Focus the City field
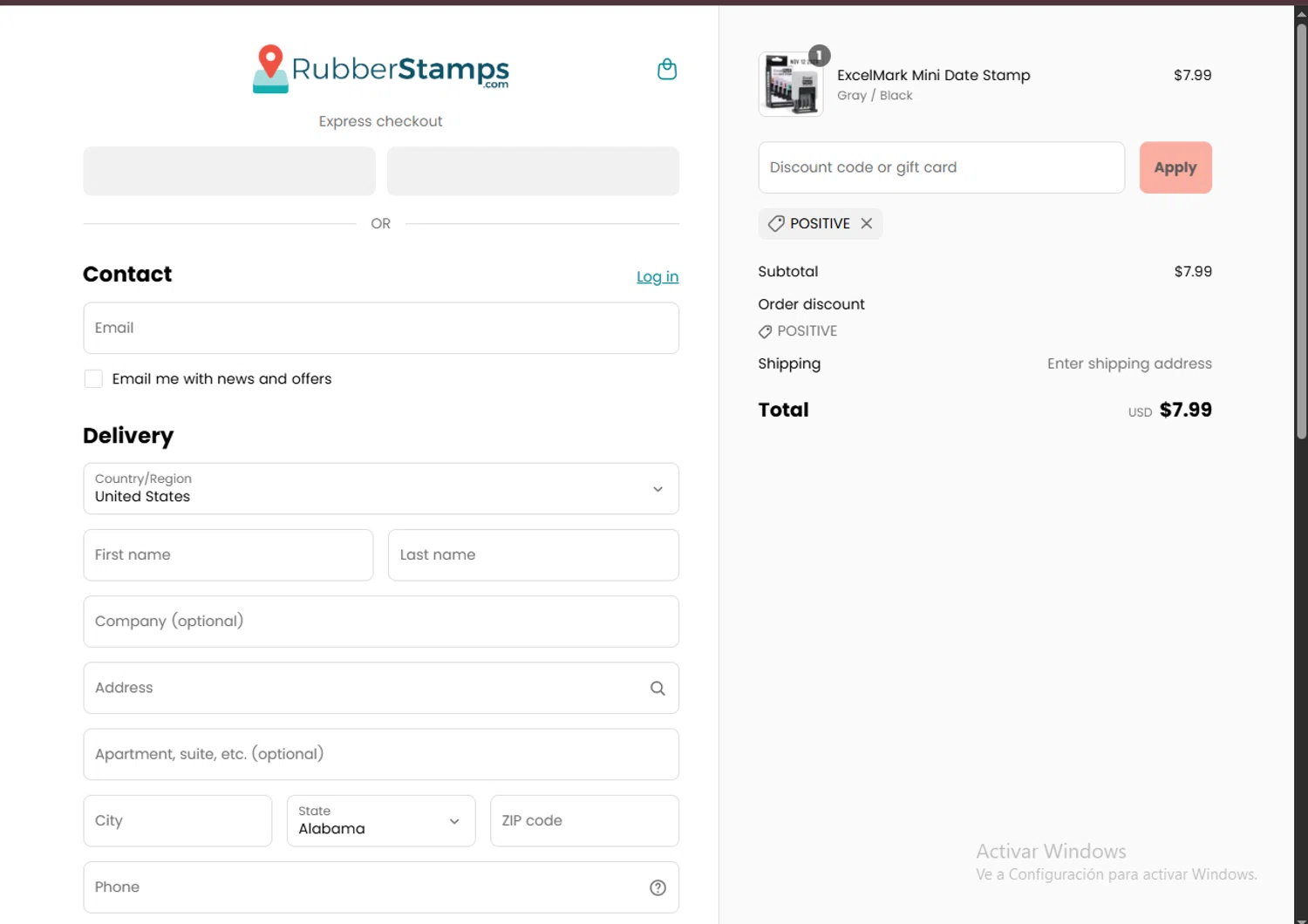The width and height of the screenshot is (1308, 924). pos(178,820)
